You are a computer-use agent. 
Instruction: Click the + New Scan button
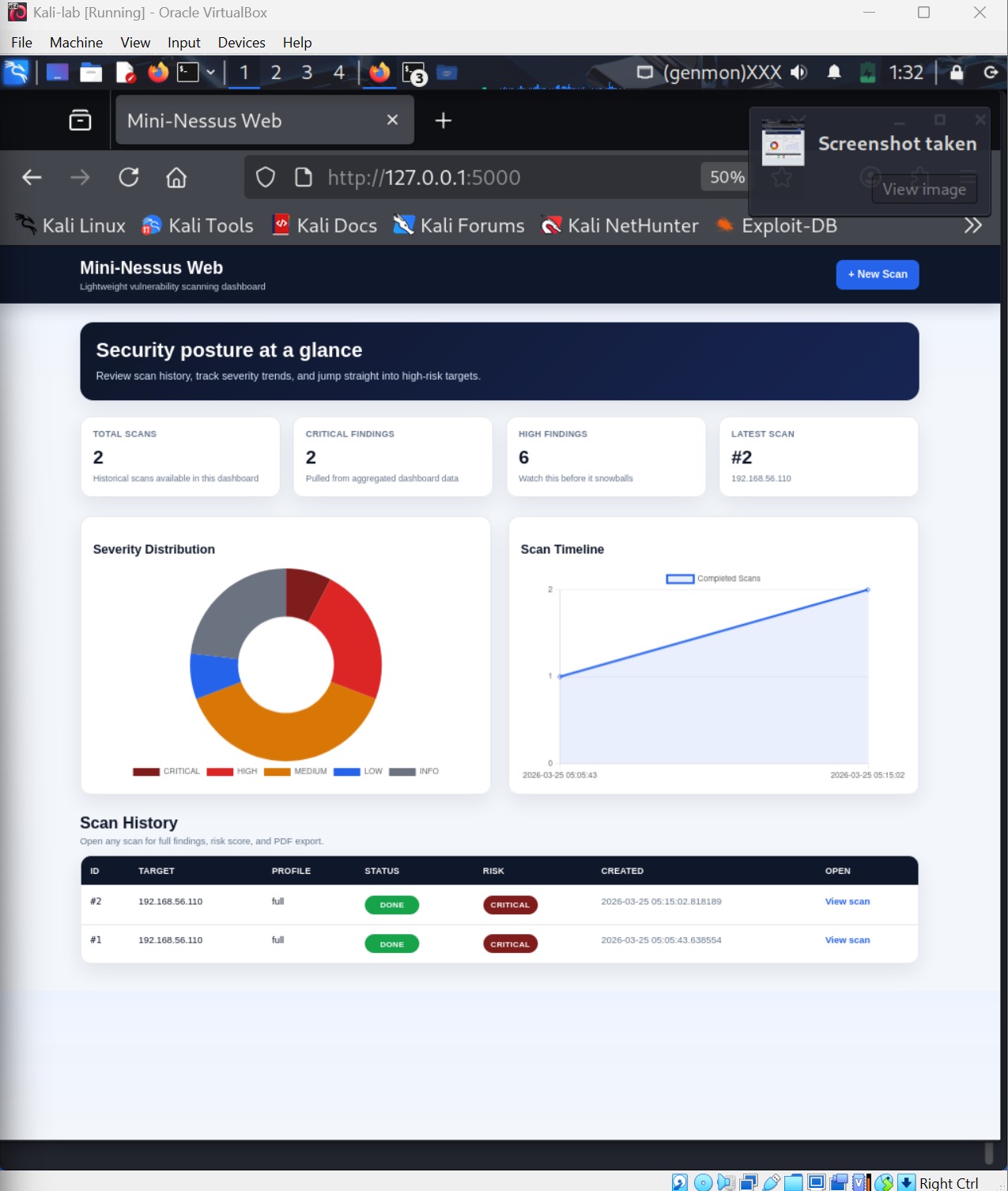(x=878, y=274)
